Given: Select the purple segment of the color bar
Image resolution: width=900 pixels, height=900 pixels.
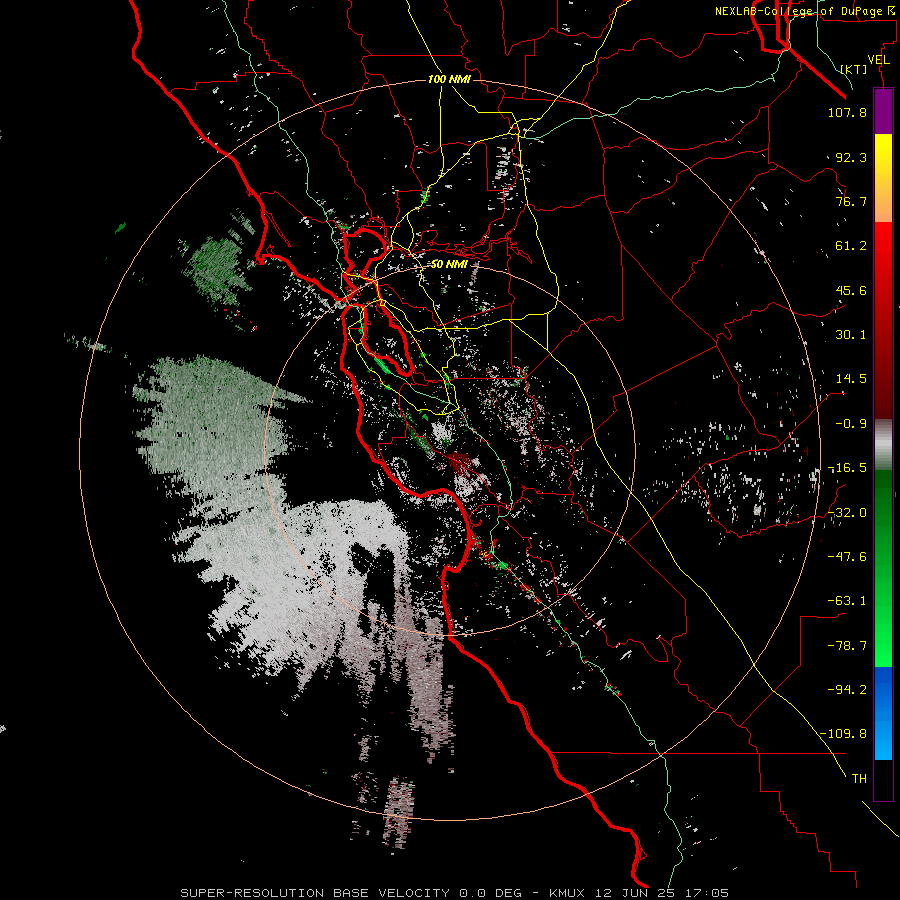Looking at the screenshot, I should 883,112.
